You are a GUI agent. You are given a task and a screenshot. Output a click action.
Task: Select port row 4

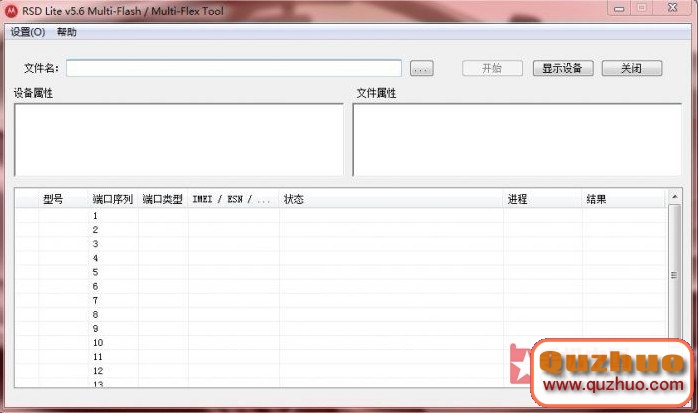click(x=341, y=258)
